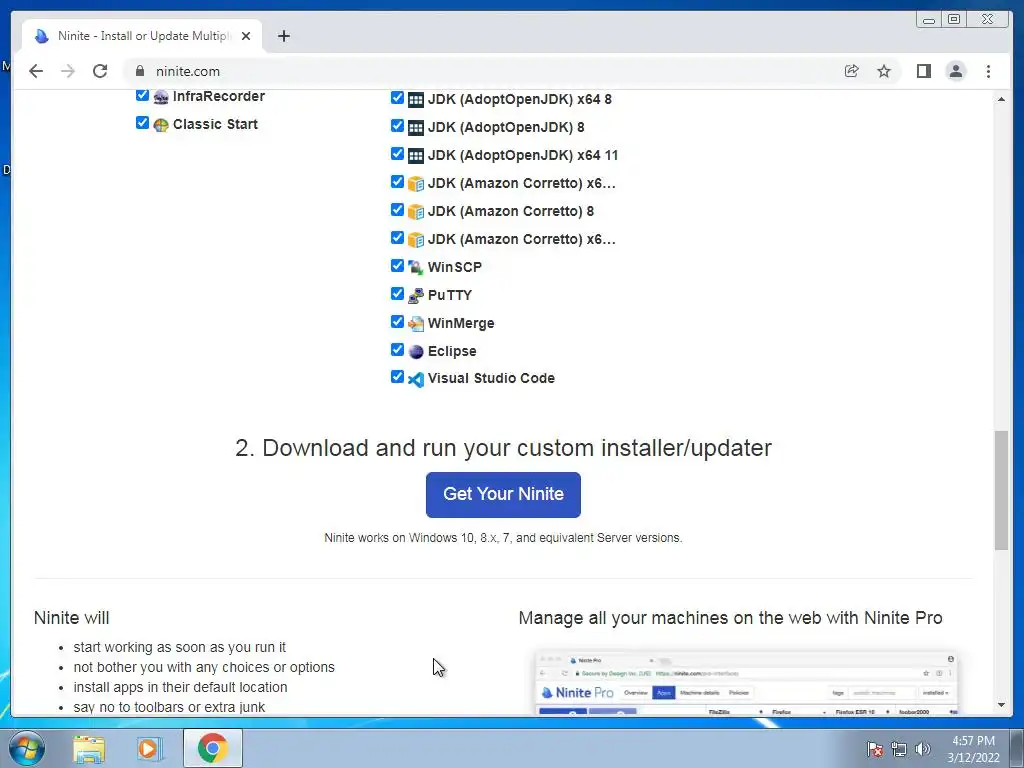Click the Classic Start app icon
The width and height of the screenshot is (1024, 768).
[x=161, y=125]
